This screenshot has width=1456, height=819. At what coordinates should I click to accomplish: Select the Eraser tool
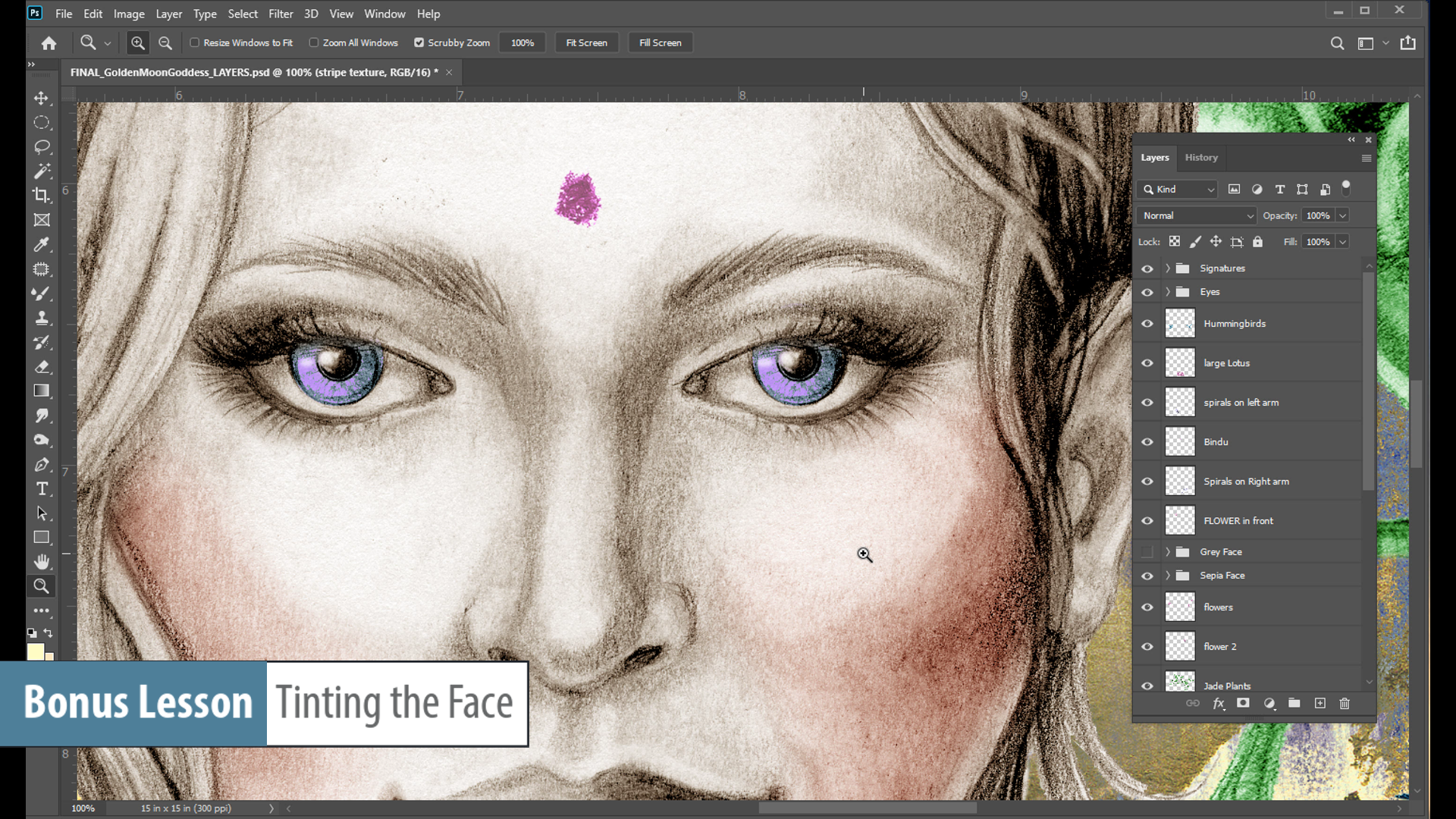(42, 367)
